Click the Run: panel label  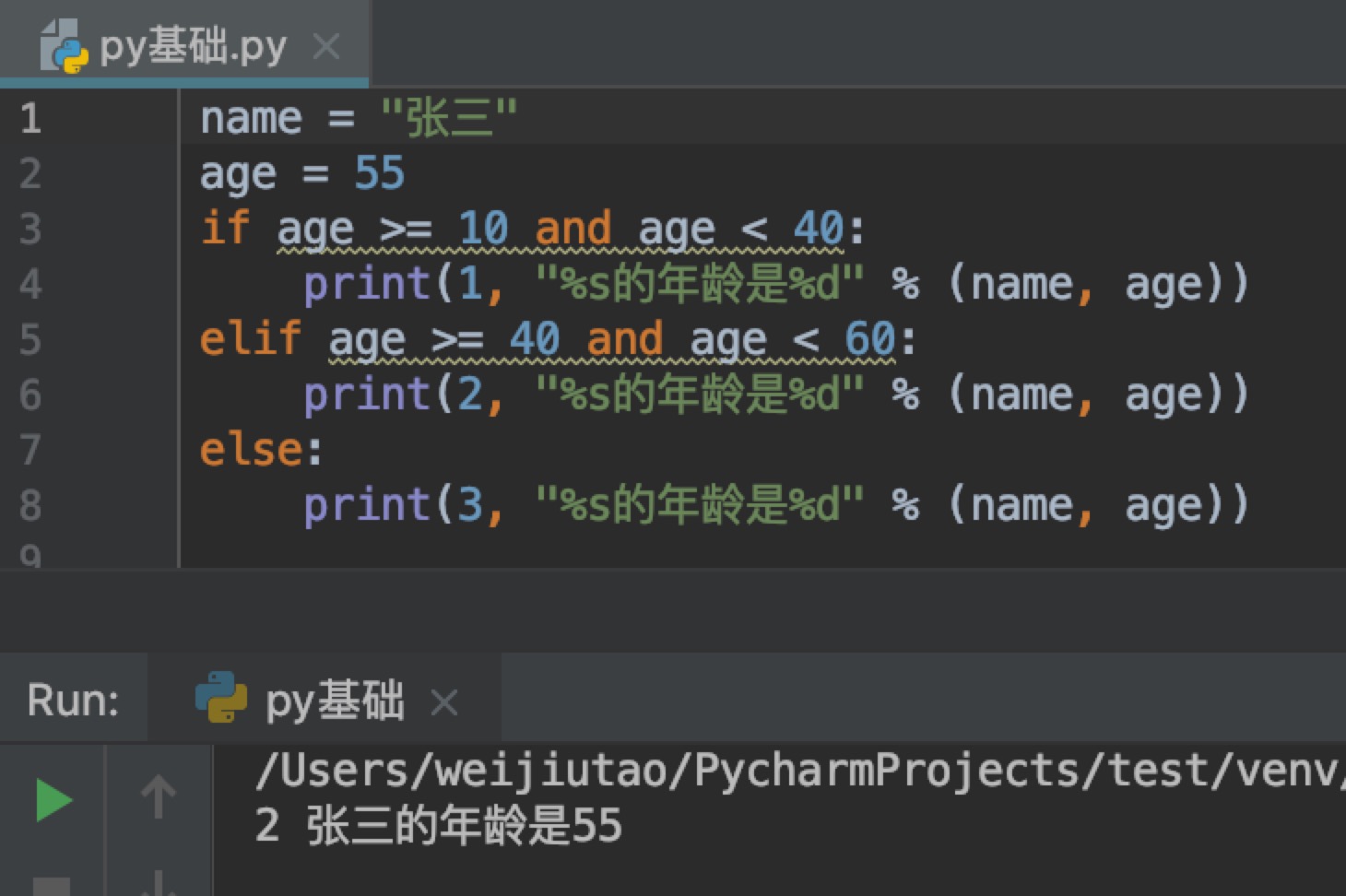click(74, 700)
